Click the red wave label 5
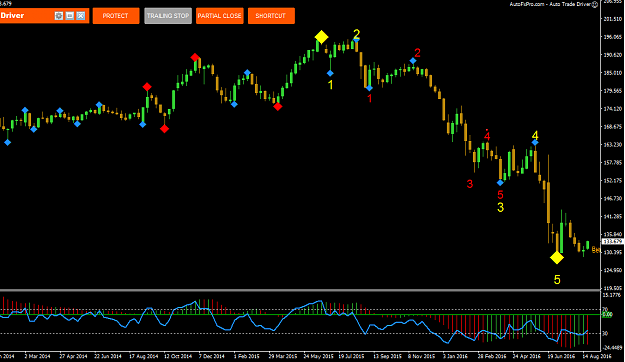 click(x=500, y=195)
